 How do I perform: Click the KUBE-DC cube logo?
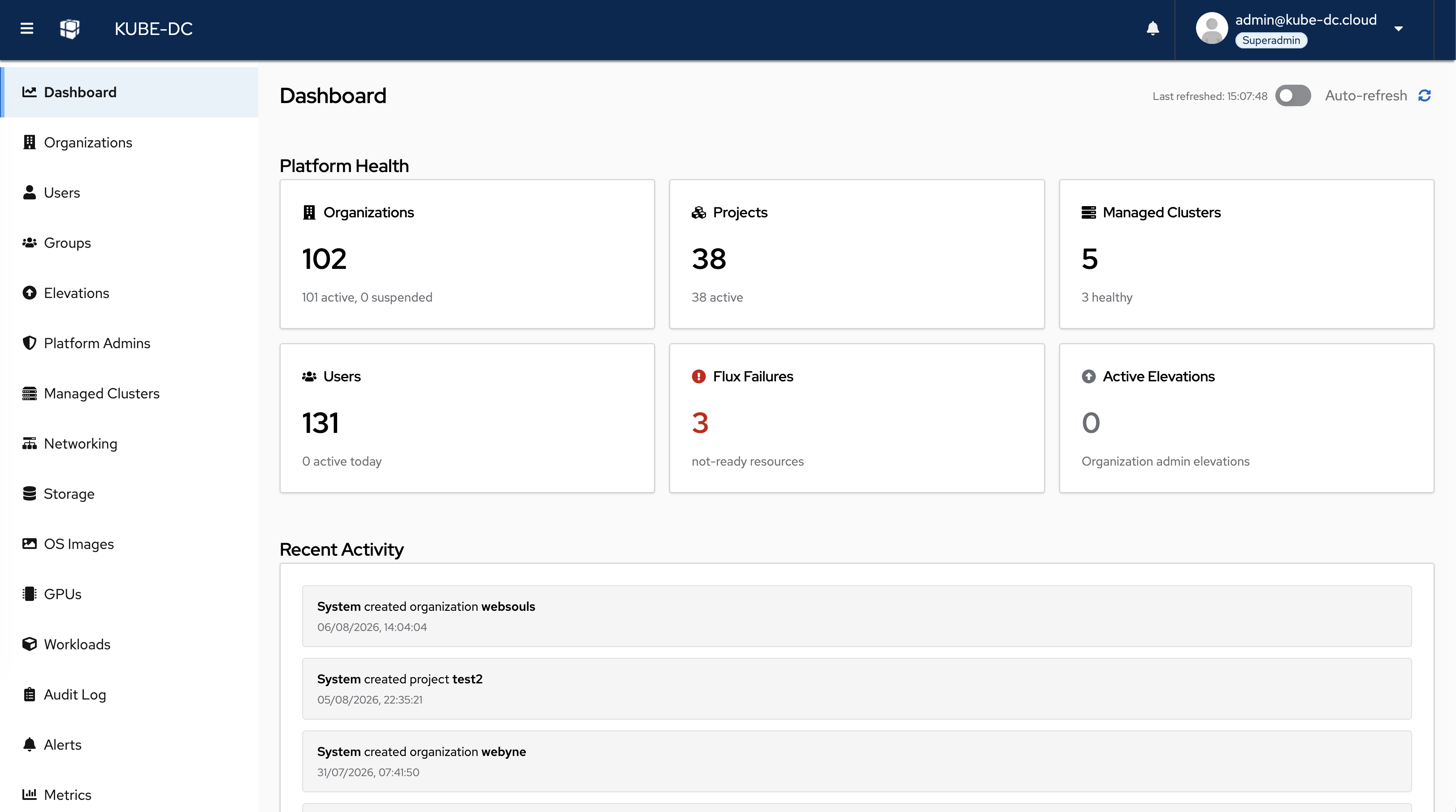[69, 28]
